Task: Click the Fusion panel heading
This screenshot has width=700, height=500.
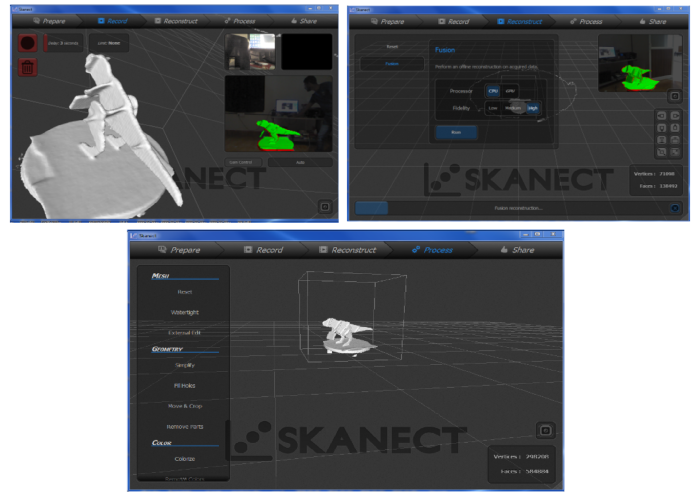Action: (x=445, y=50)
